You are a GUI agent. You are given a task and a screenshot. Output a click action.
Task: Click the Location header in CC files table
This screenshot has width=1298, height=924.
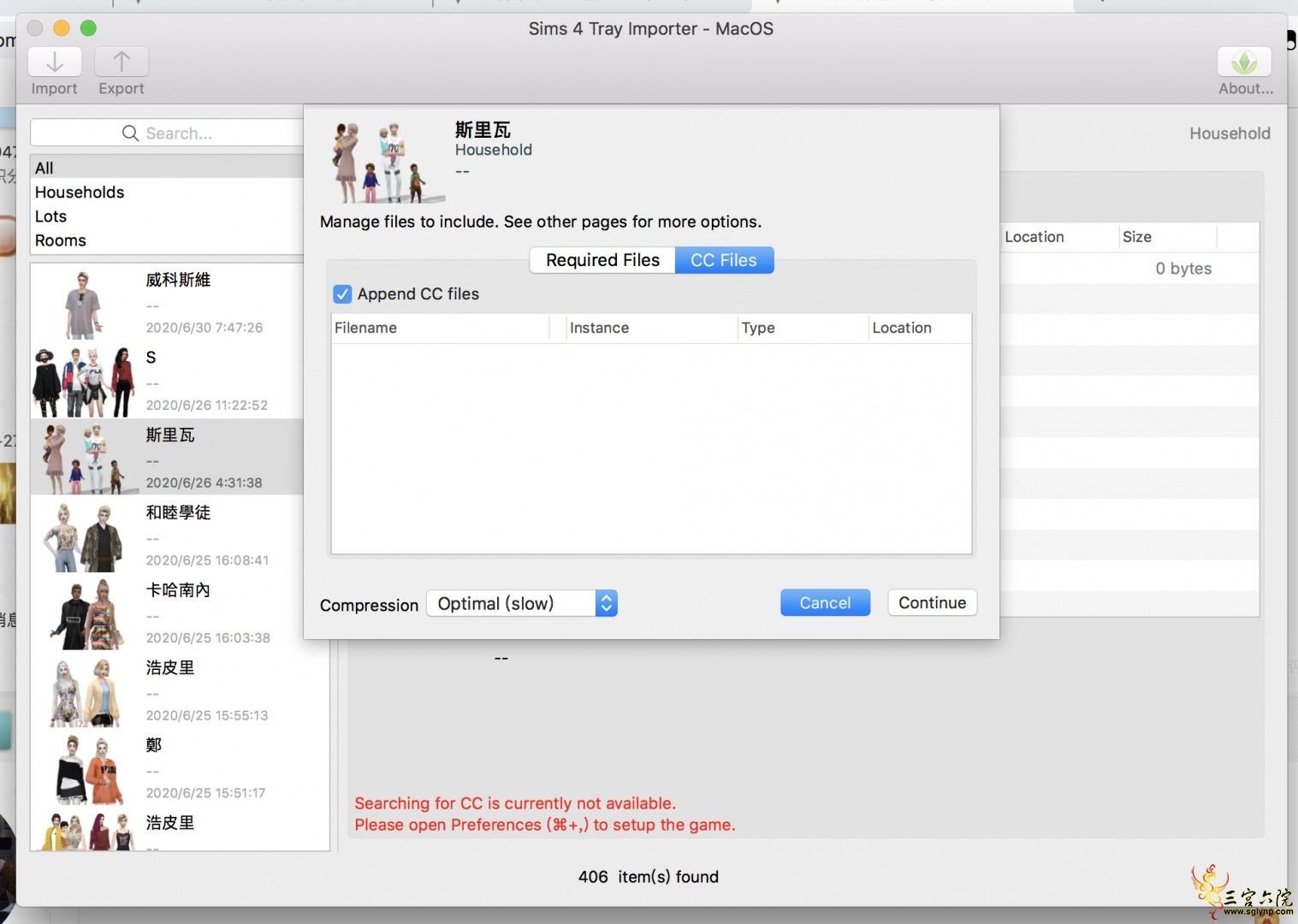tap(920, 328)
